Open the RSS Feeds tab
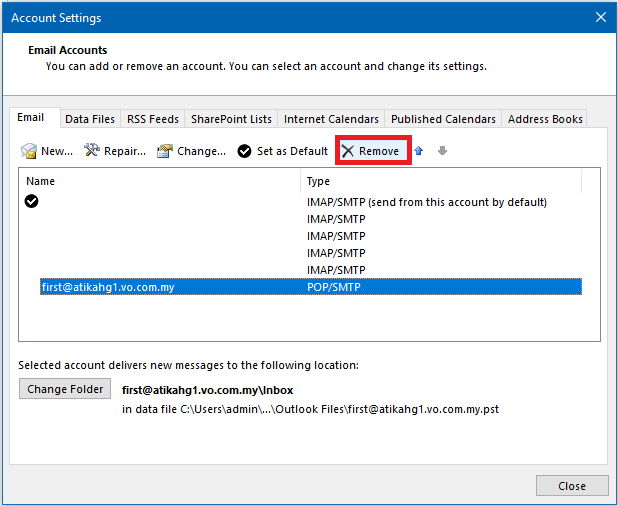The image size is (618, 506). [153, 119]
